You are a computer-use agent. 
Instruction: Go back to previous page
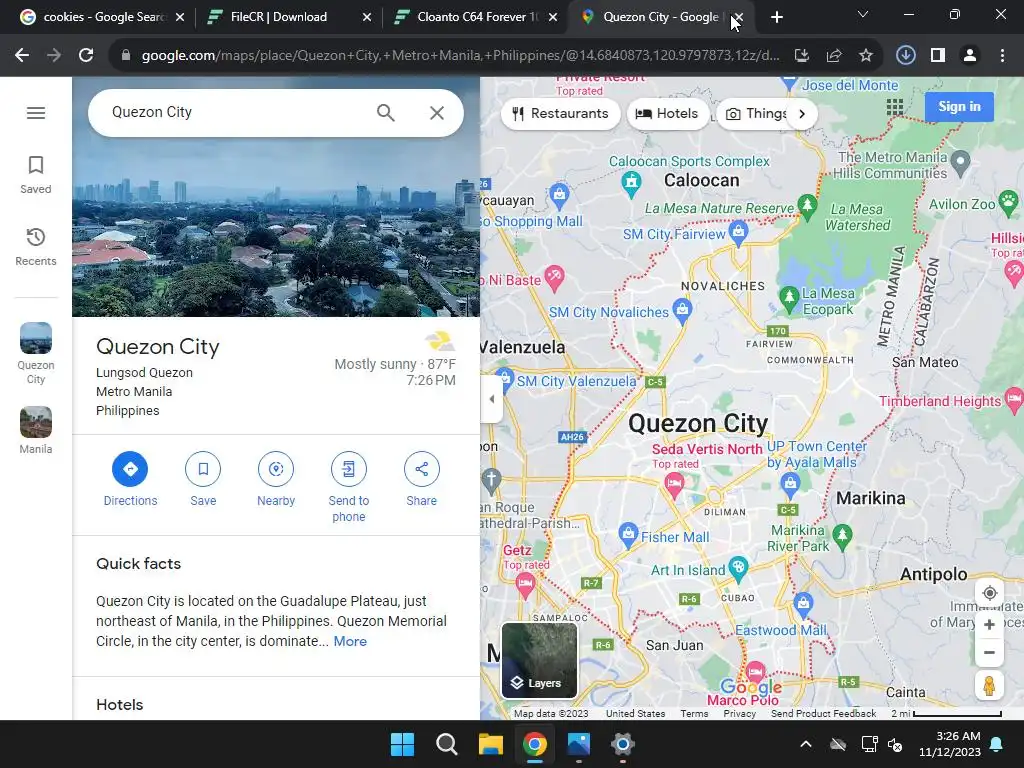[x=22, y=56]
